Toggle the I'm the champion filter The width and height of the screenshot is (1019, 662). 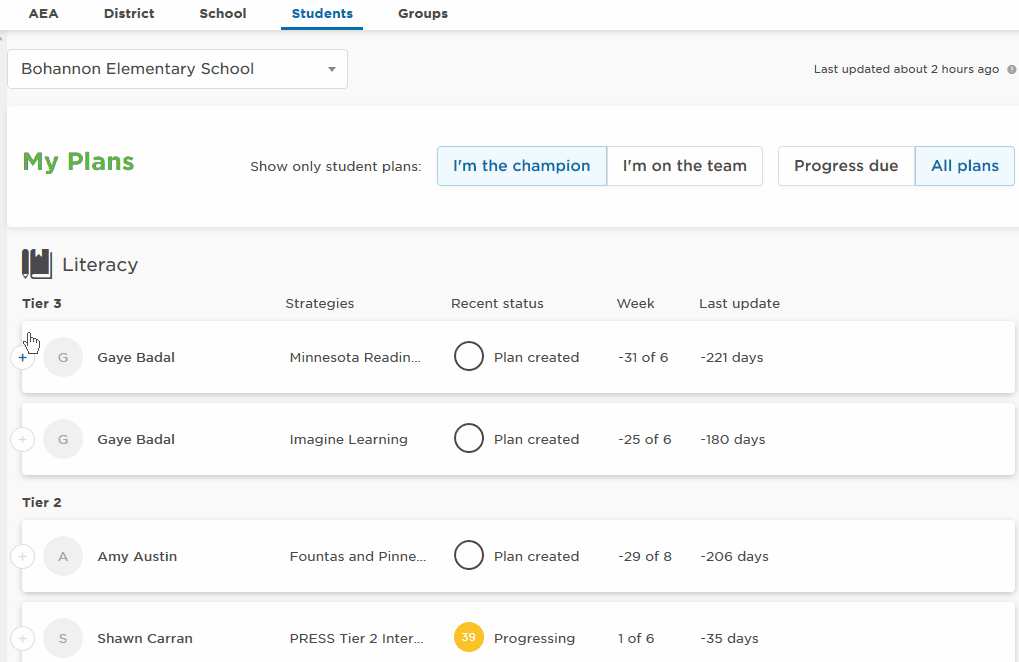521,166
